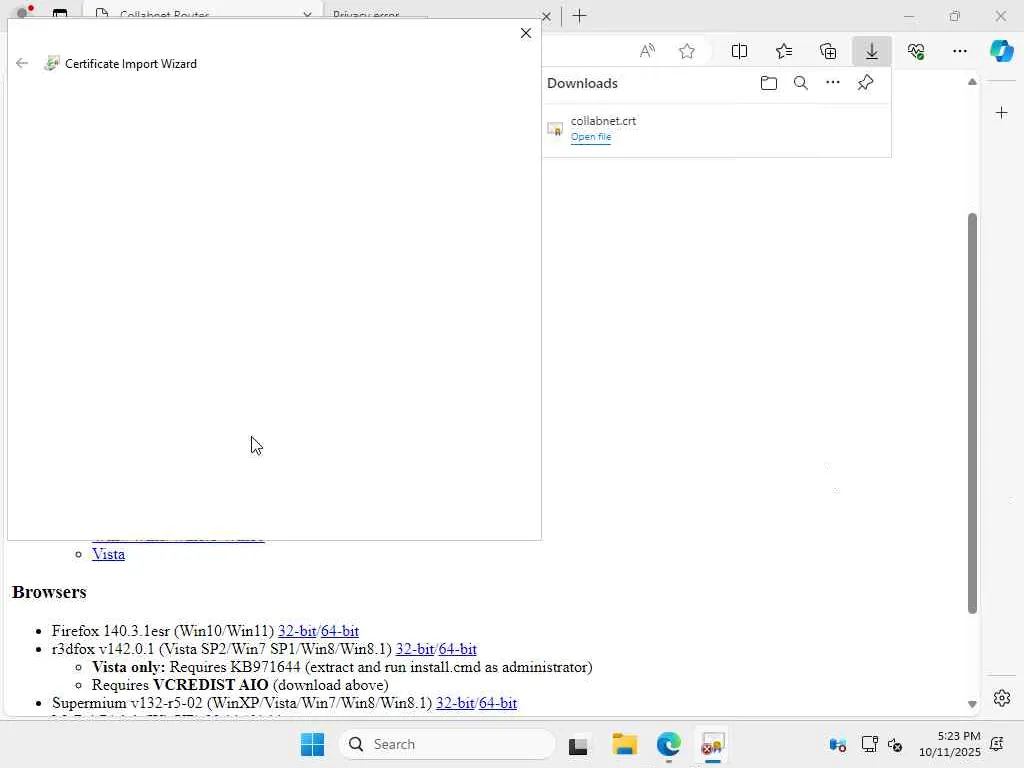Open network tray icon
The width and height of the screenshot is (1024, 768).
pos(869,744)
